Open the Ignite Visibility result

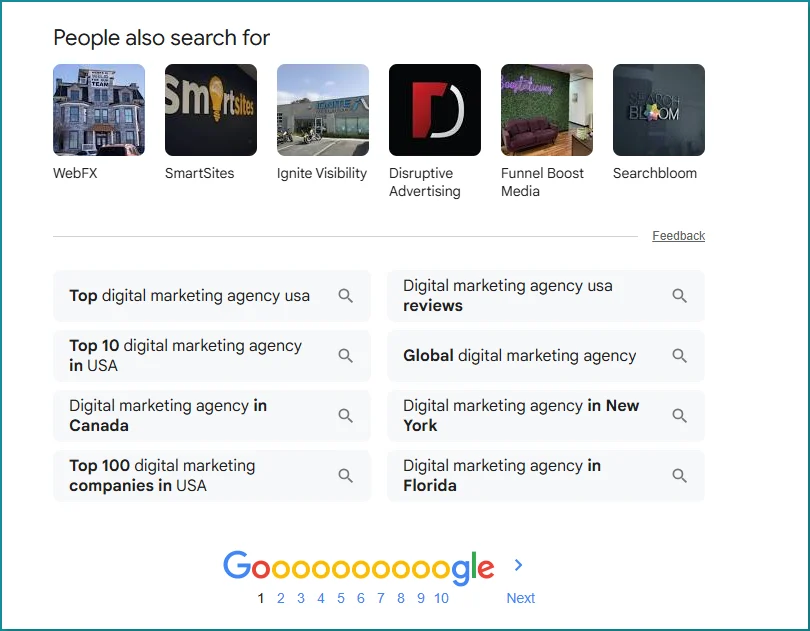pyautogui.click(x=322, y=109)
